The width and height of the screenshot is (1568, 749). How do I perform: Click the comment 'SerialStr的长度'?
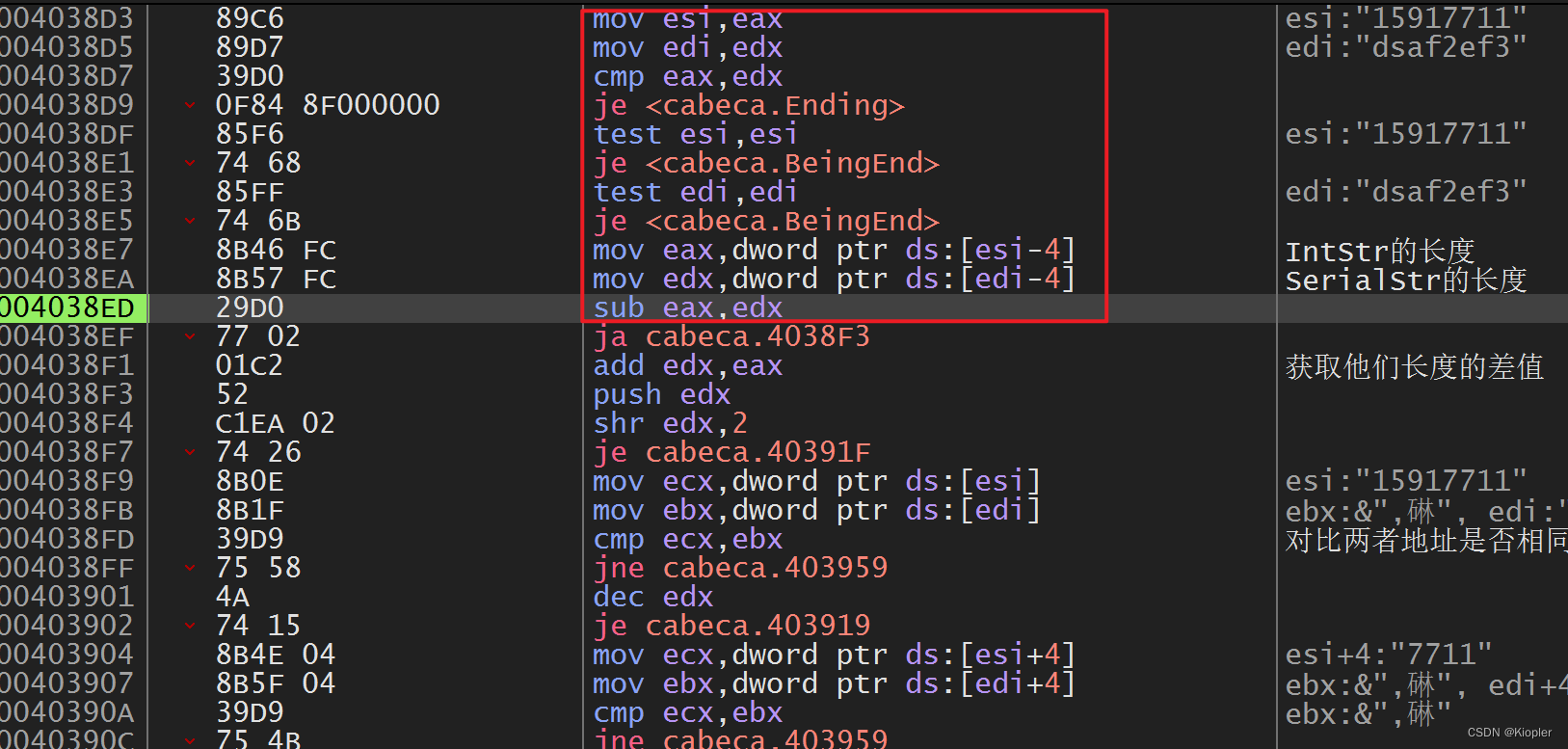click(x=1406, y=281)
